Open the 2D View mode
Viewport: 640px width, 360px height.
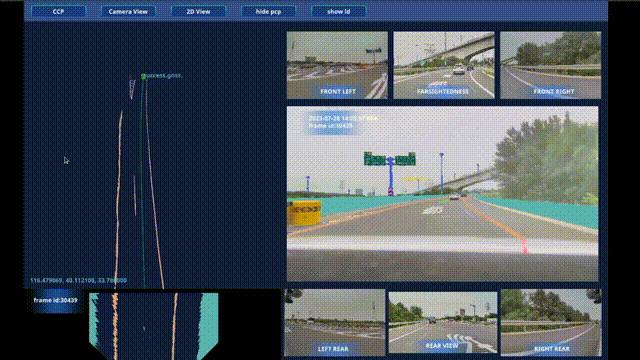(x=198, y=11)
